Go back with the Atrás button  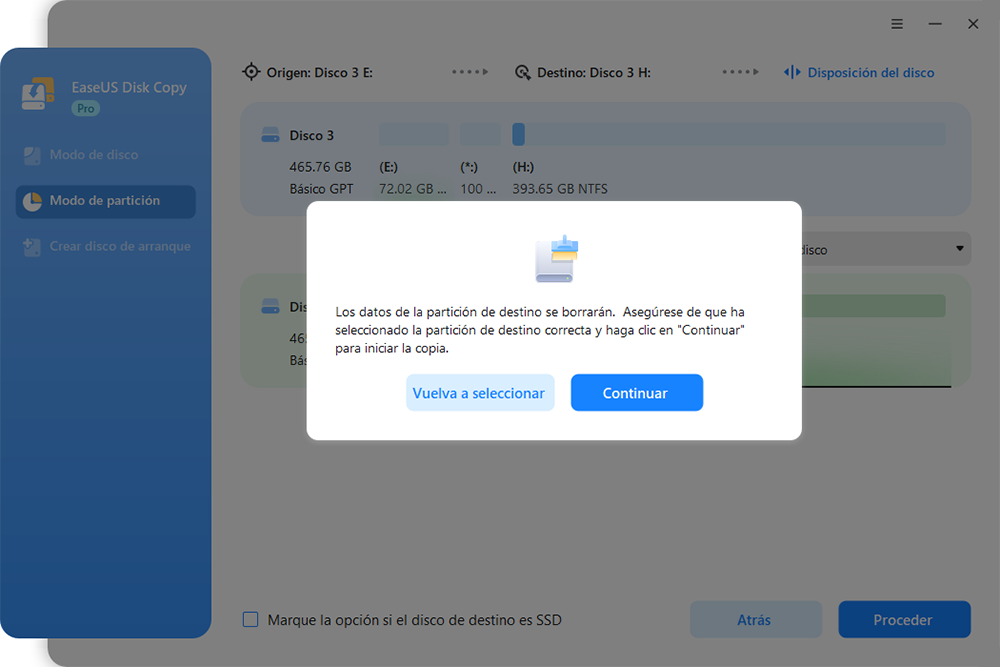pos(755,619)
